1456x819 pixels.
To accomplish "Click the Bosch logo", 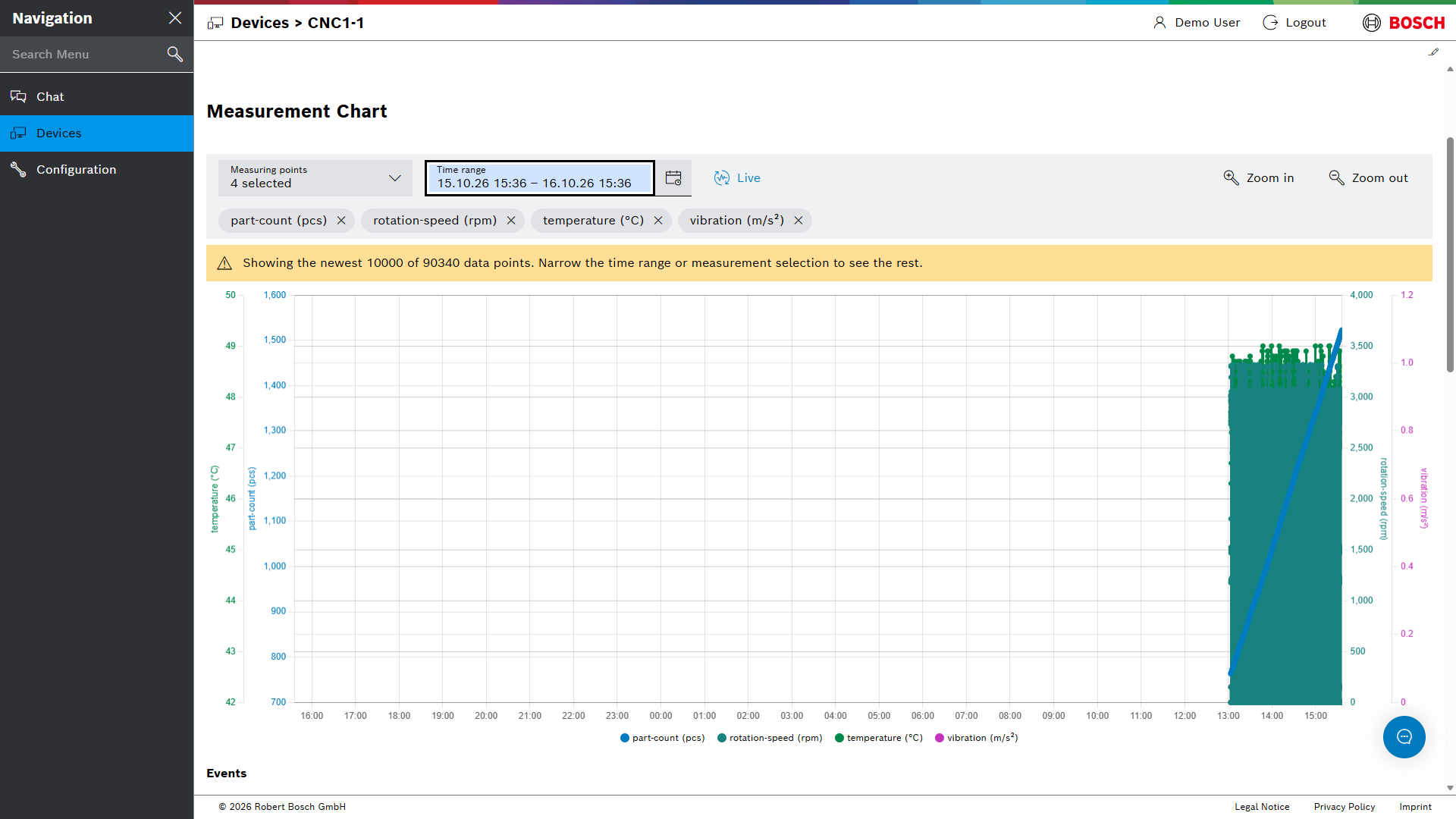I will tap(1404, 23).
